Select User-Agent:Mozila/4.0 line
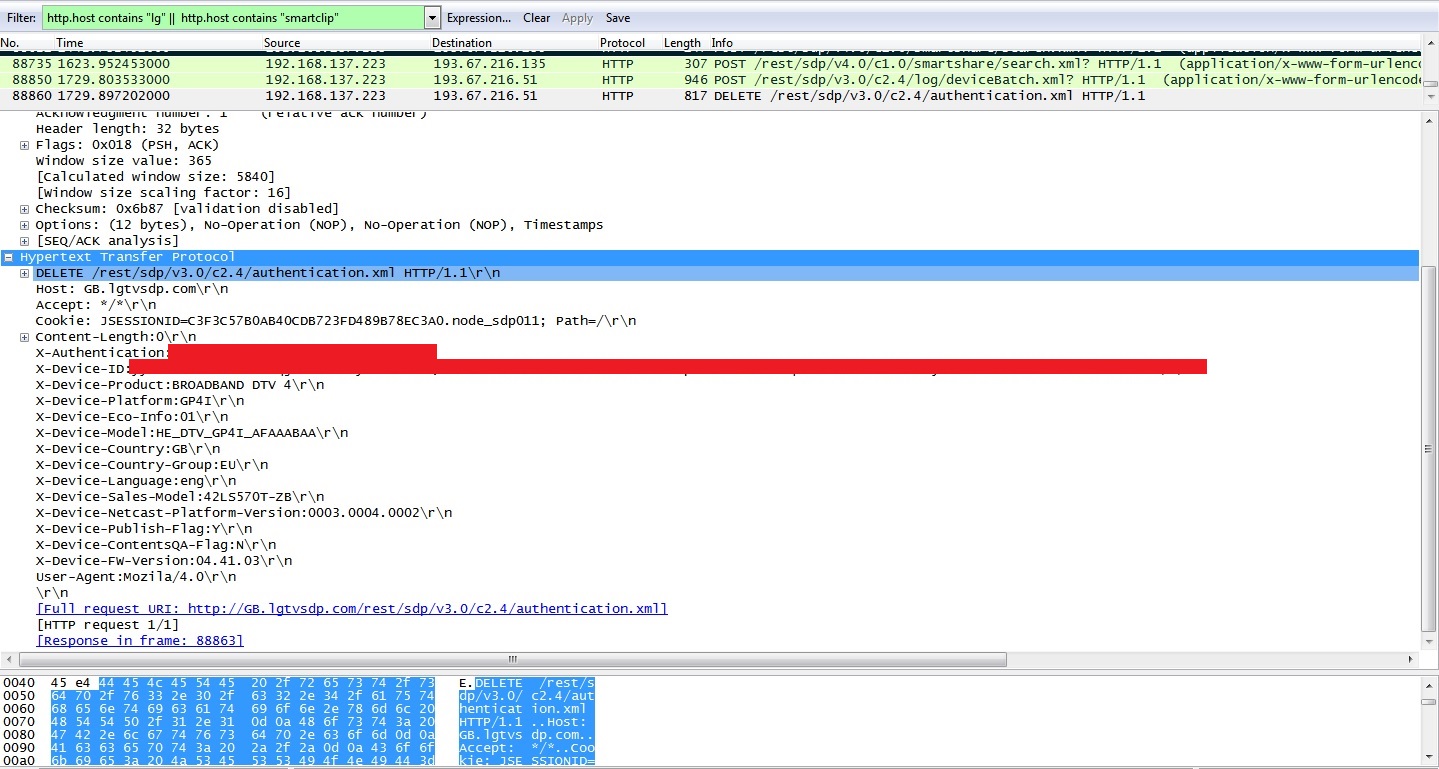This screenshot has width=1439, height=769. click(135, 577)
